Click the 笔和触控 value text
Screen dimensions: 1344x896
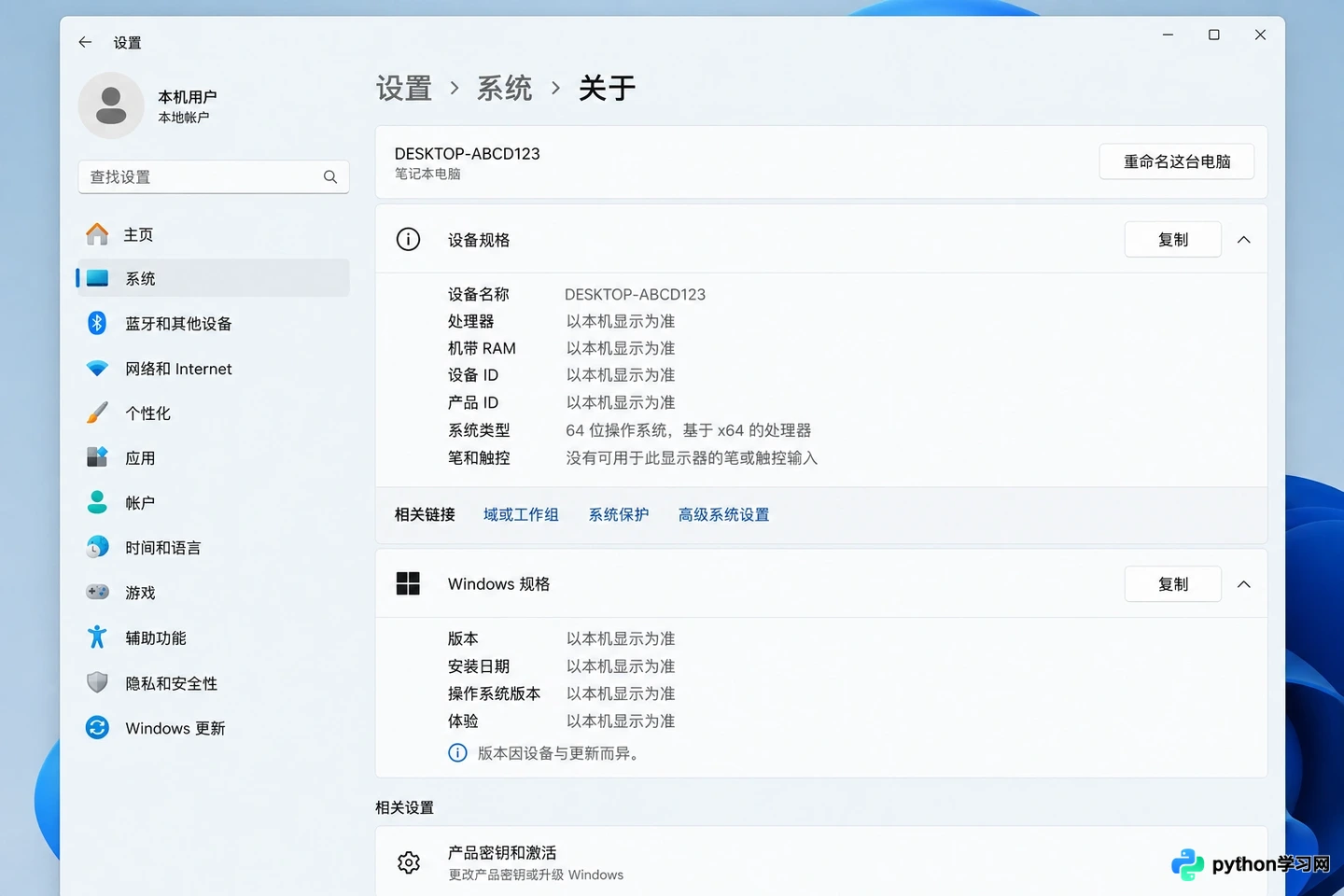692,457
